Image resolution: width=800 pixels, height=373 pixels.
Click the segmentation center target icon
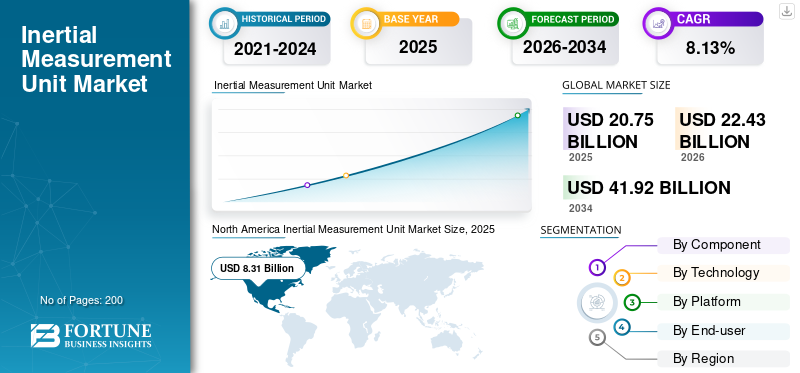tap(594, 302)
